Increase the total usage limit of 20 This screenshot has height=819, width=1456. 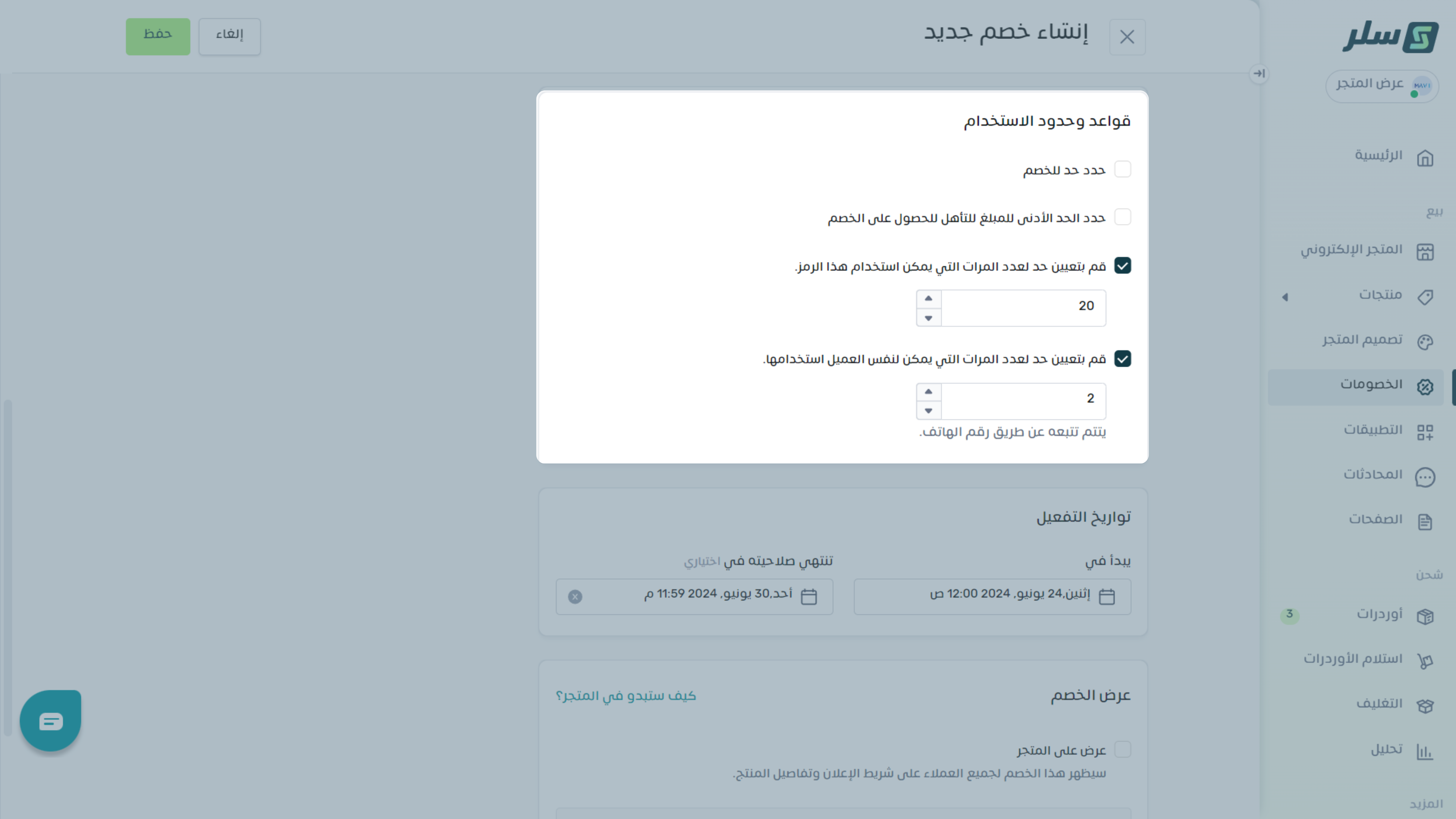tap(928, 298)
